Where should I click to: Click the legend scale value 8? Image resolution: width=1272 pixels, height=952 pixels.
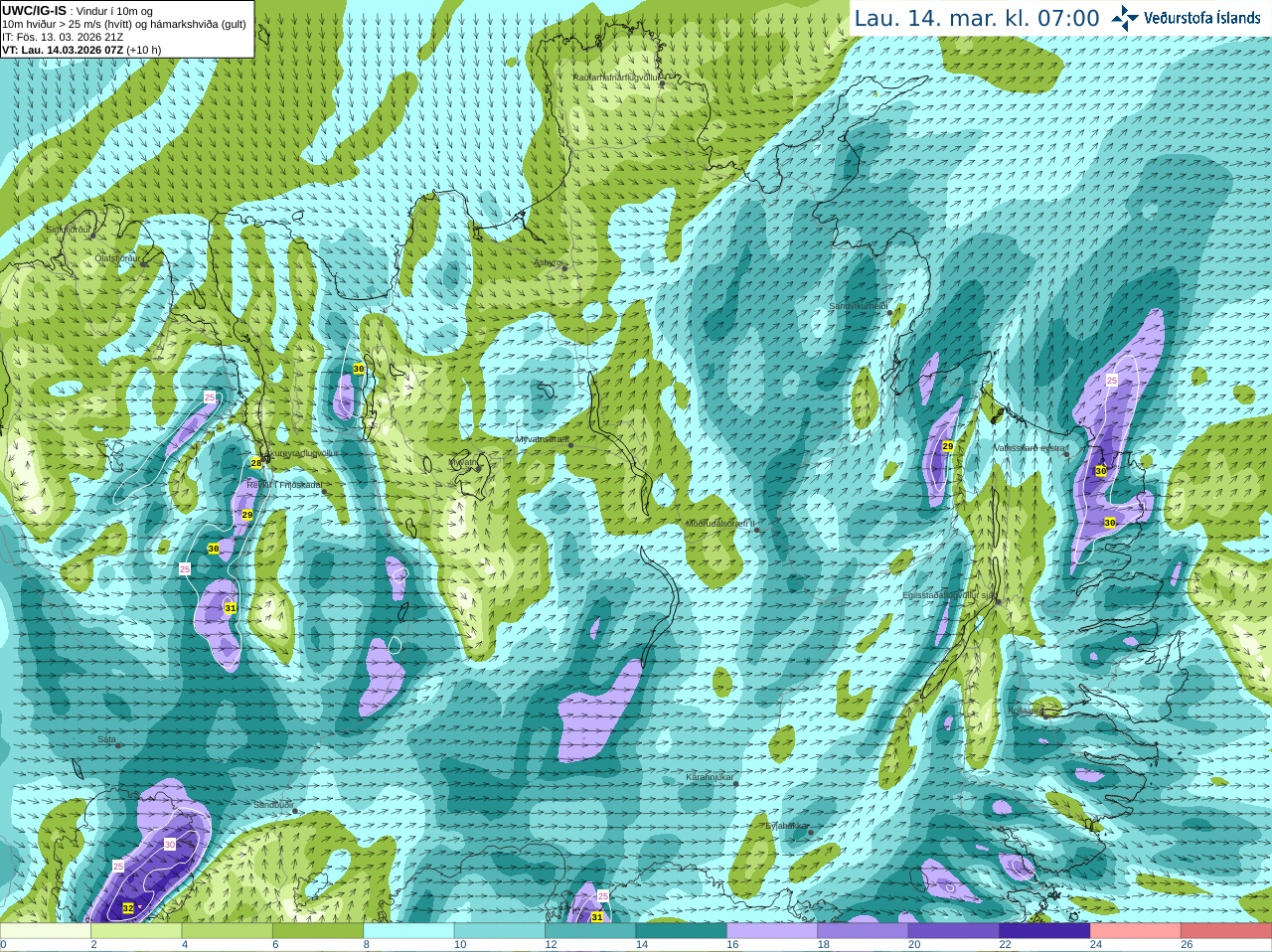coord(367,945)
